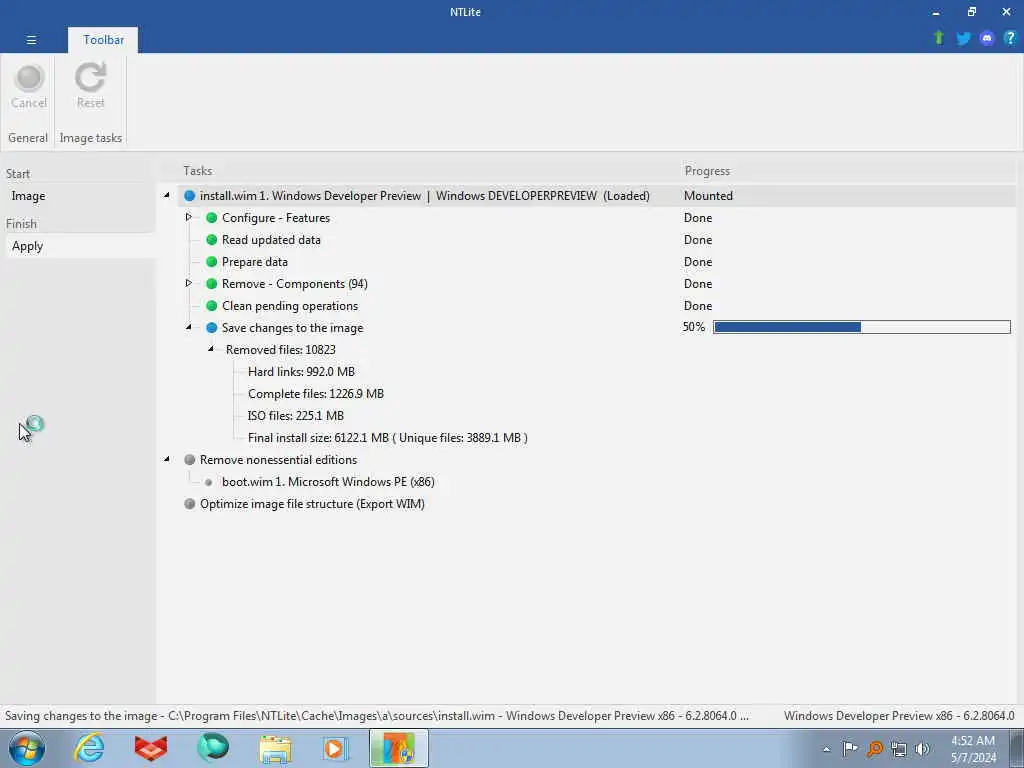Collapse the Removed files: 10823 node
The image size is (1024, 768).
pyautogui.click(x=211, y=349)
